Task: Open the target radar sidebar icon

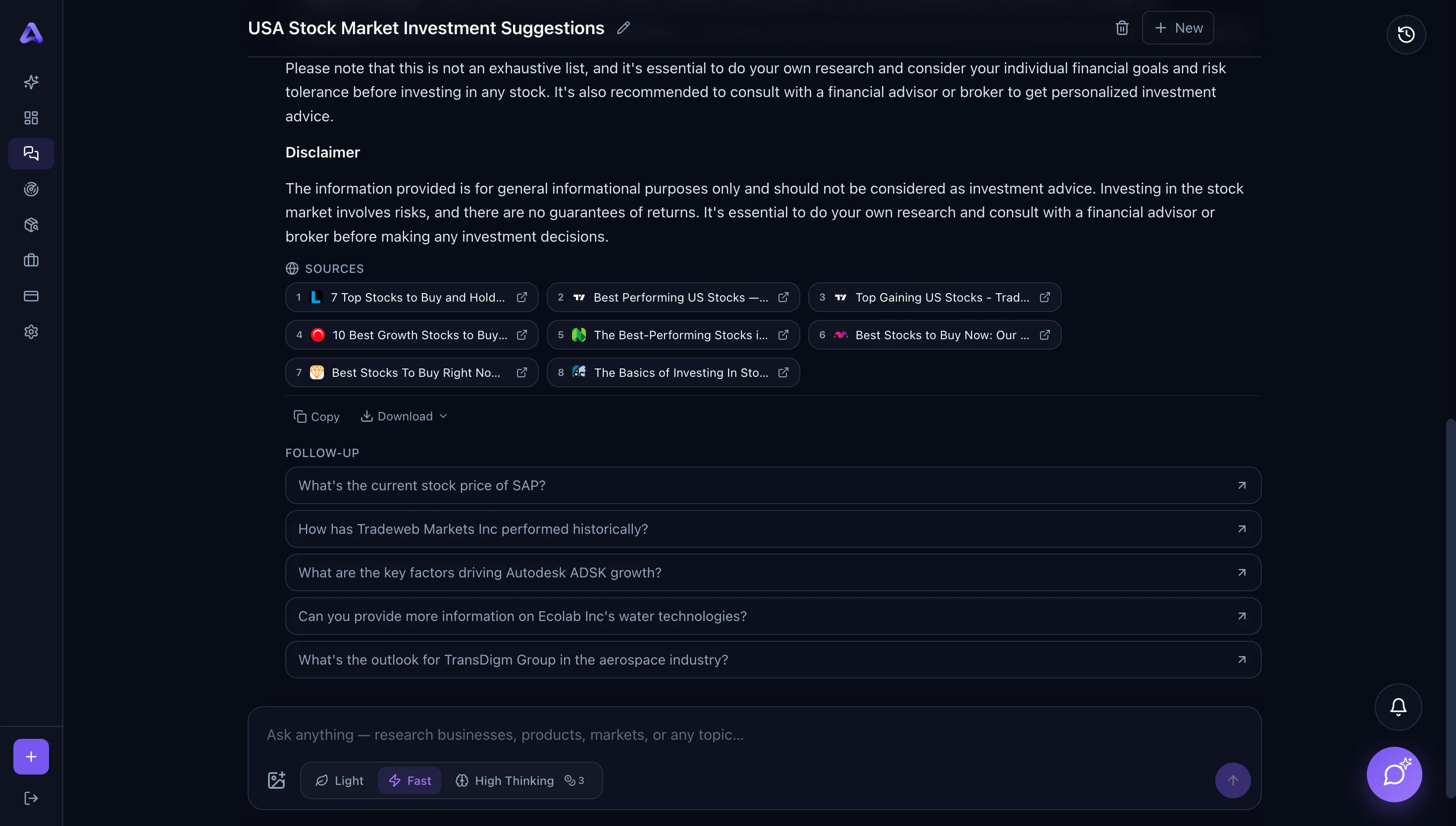Action: point(31,189)
